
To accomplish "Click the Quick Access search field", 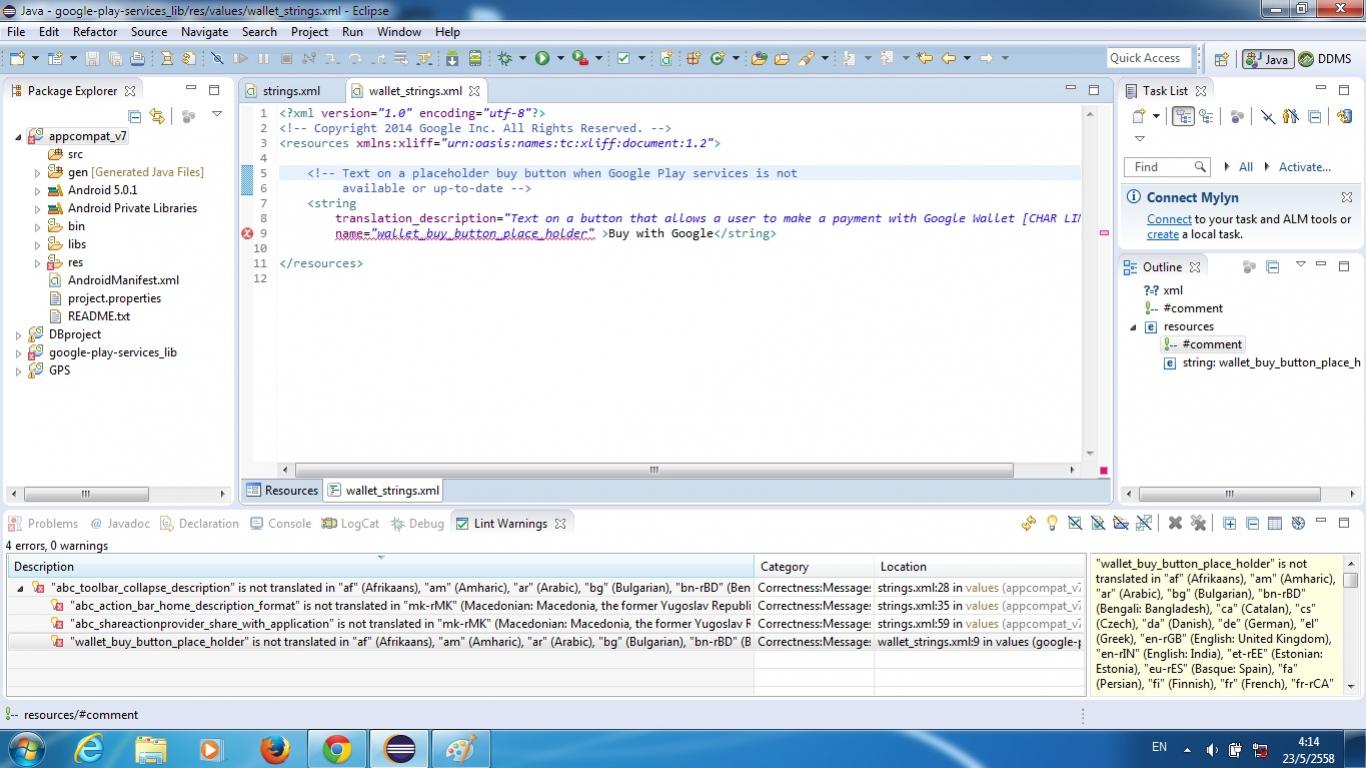I will (x=1149, y=58).
